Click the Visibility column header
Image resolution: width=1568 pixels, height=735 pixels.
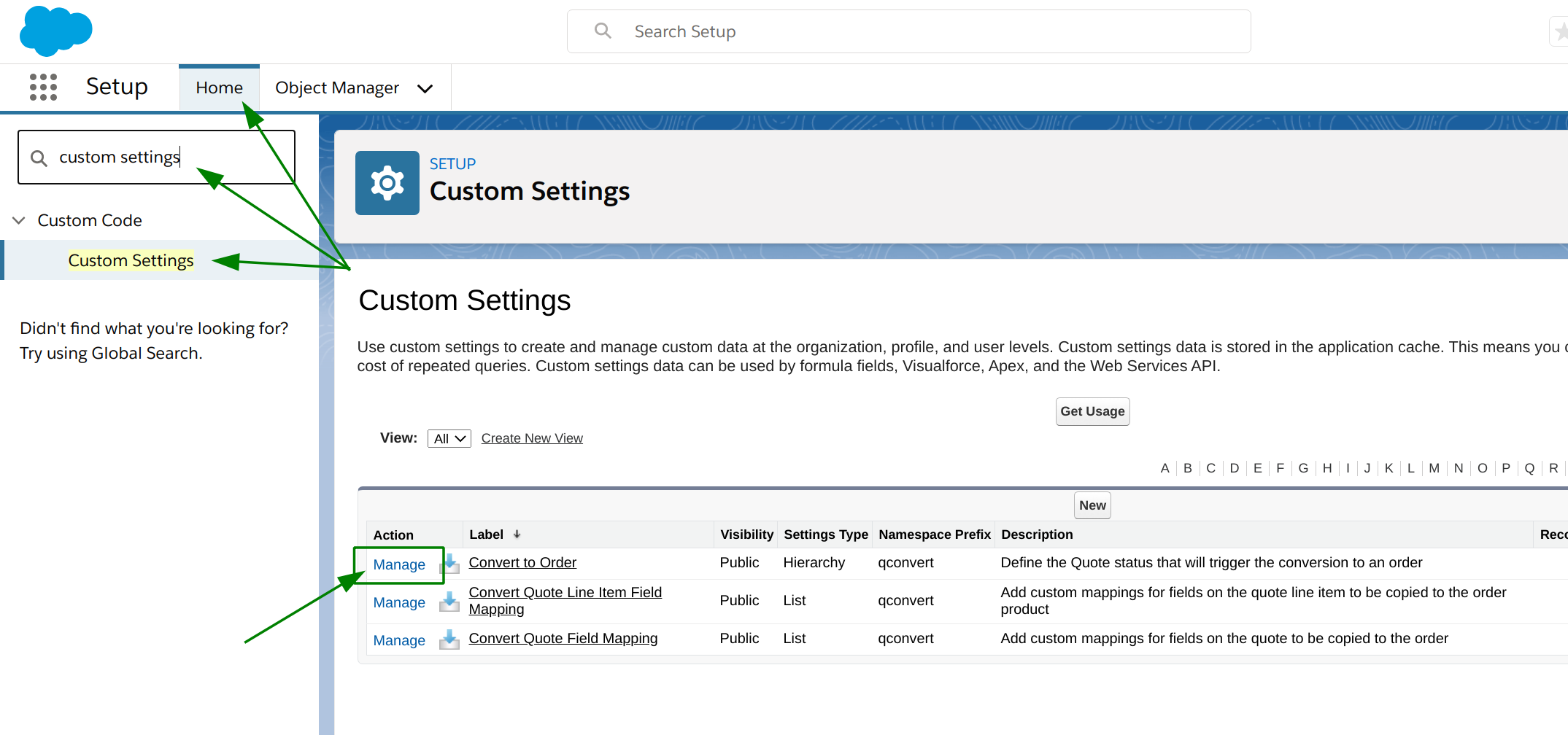[746, 534]
